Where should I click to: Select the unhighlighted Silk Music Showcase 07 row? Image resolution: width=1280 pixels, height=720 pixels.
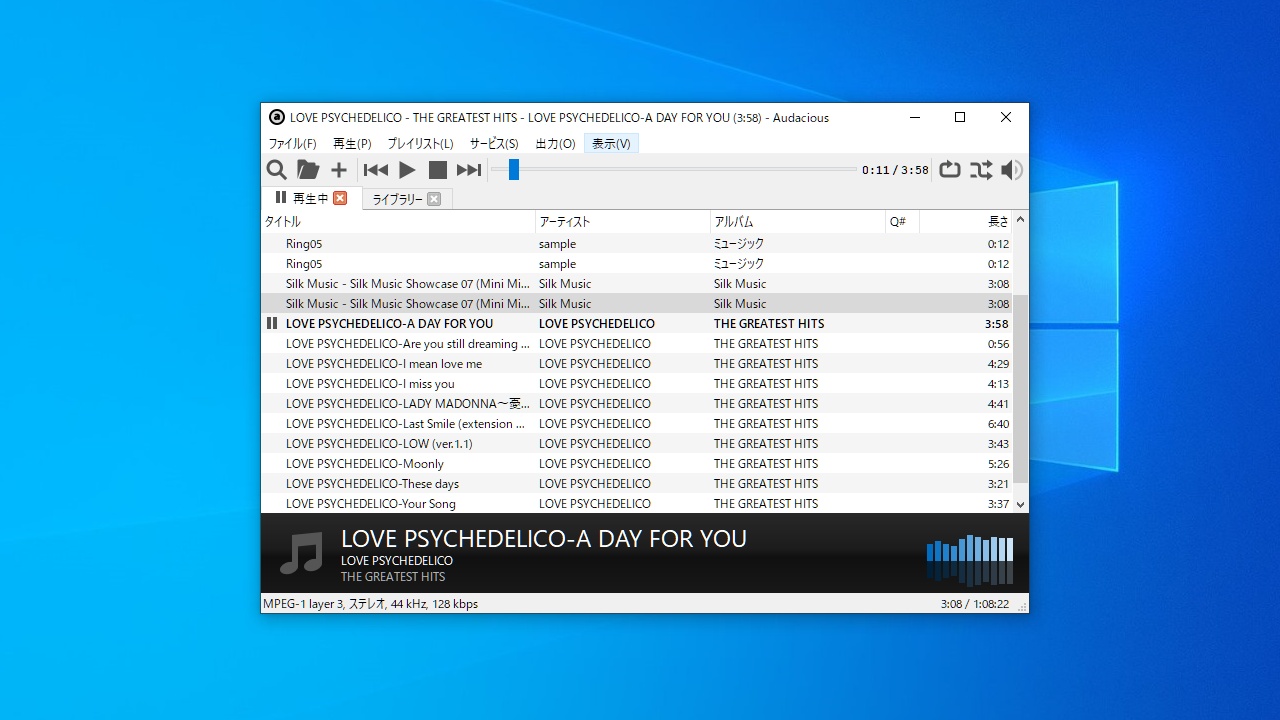[637, 284]
